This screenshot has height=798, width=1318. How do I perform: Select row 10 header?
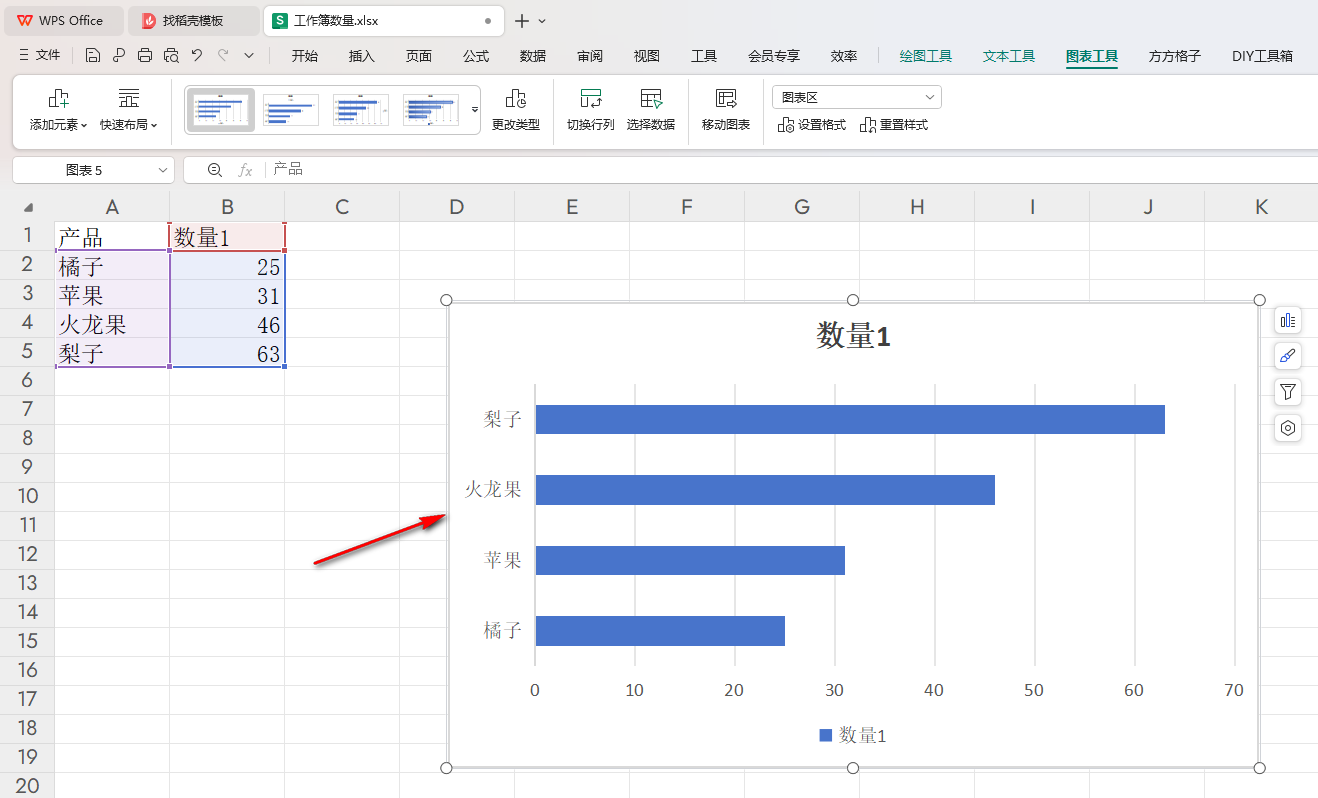[x=27, y=496]
